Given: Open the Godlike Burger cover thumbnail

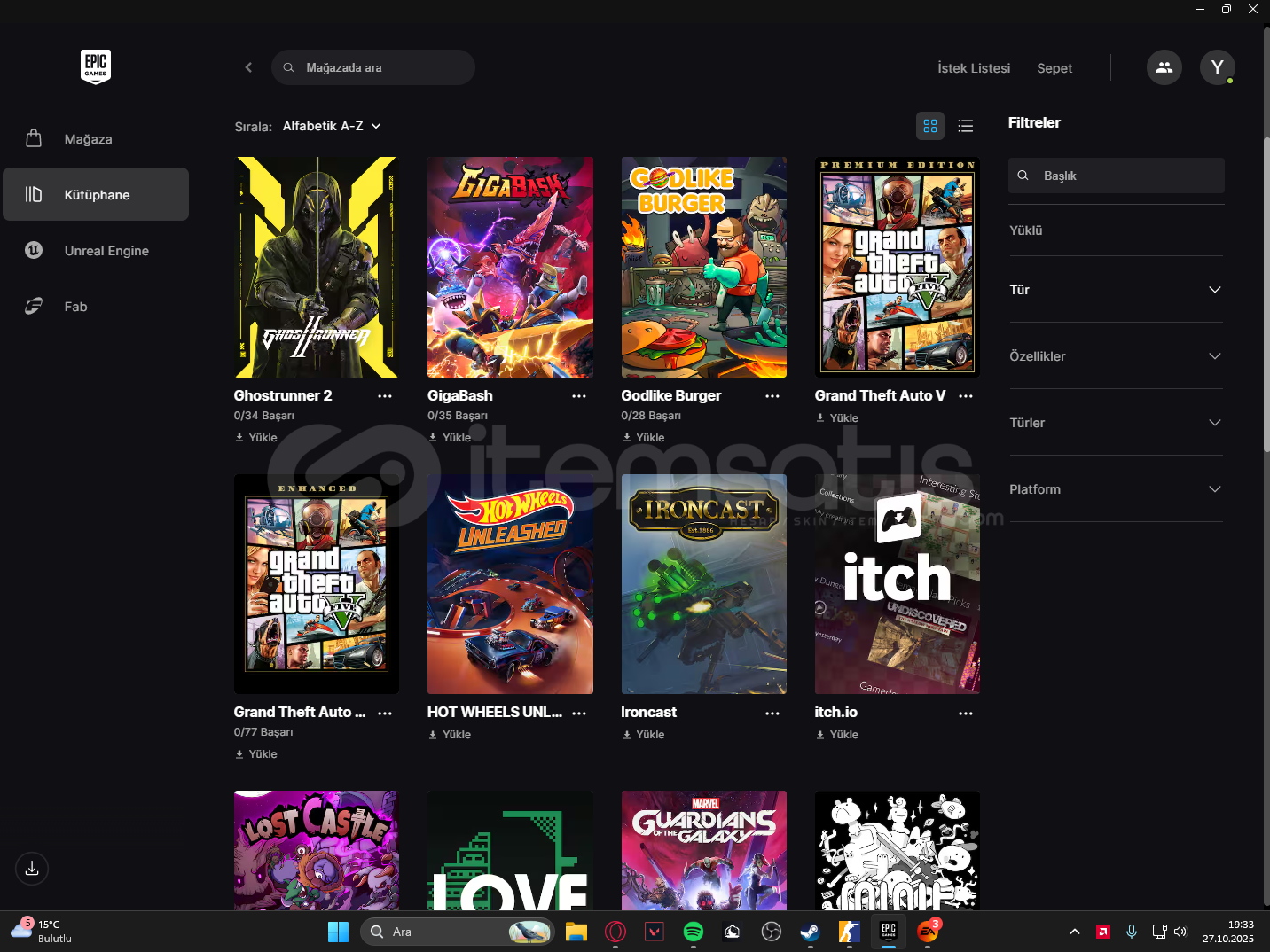Looking at the screenshot, I should [704, 267].
